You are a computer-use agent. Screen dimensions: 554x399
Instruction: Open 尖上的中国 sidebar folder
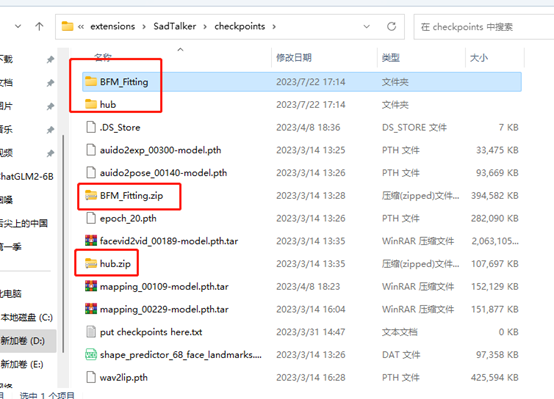(24, 223)
